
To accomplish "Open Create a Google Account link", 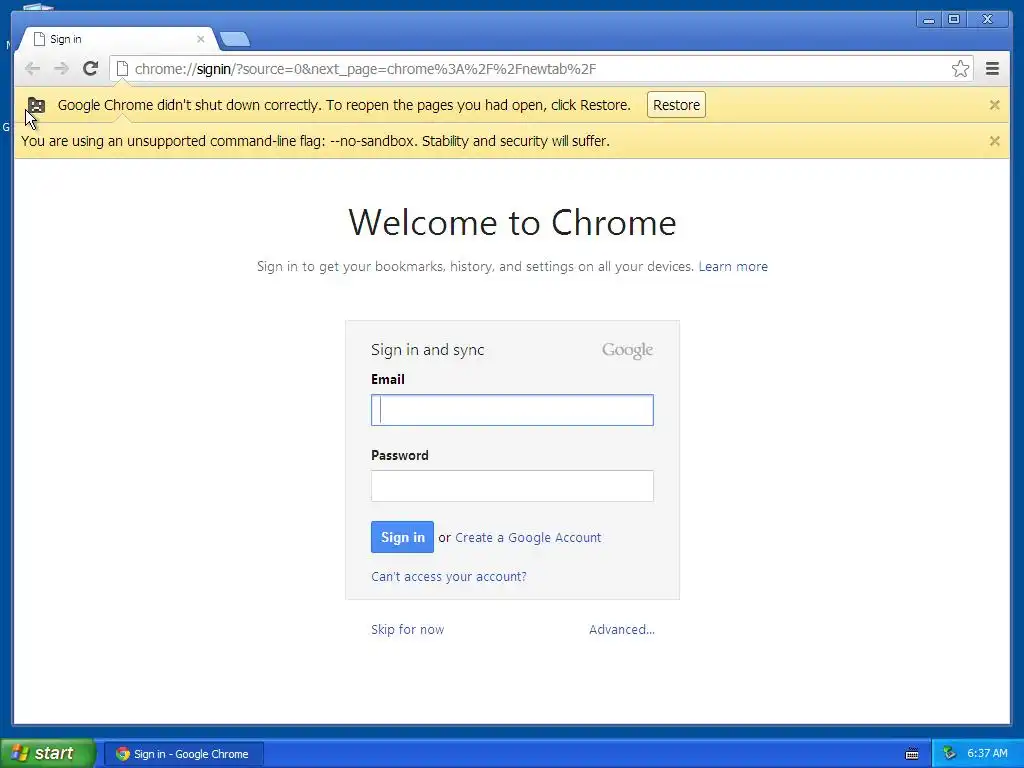I will tap(528, 537).
